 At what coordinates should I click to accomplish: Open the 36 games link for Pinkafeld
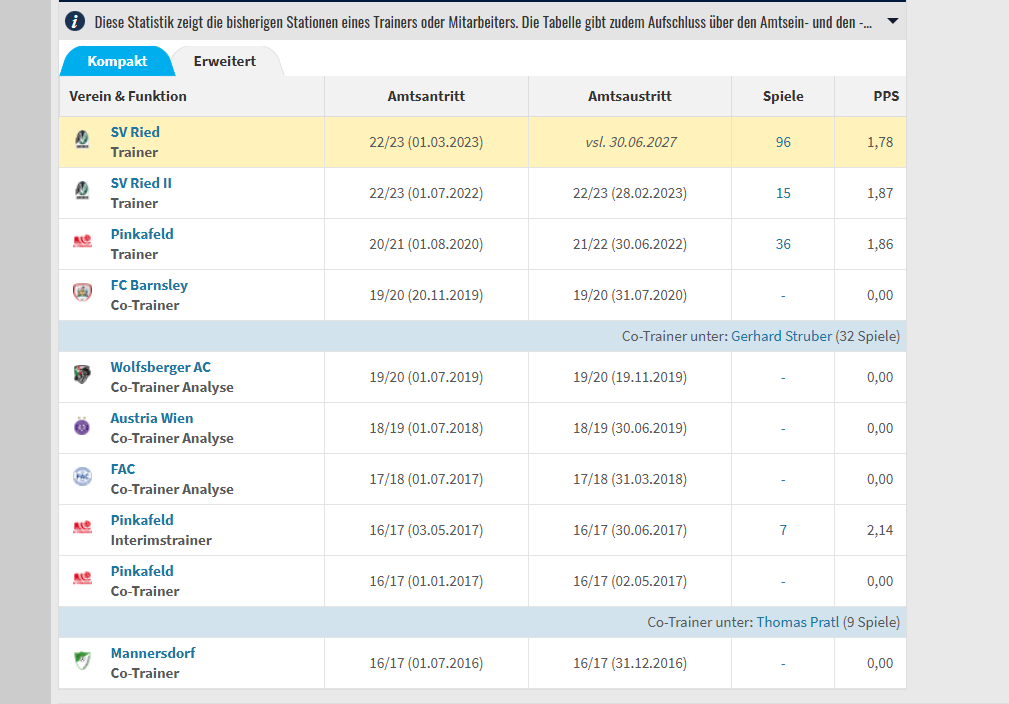(x=783, y=244)
